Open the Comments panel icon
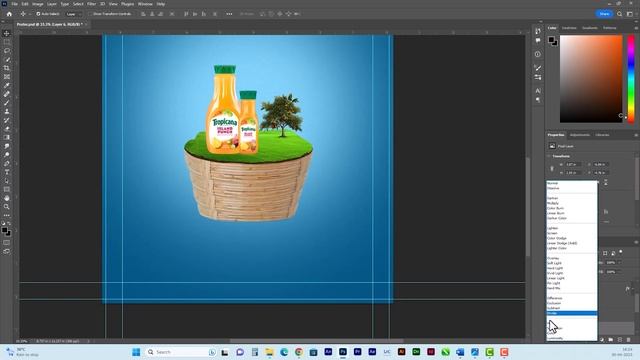This screenshot has height=360, width=640. pyautogui.click(x=538, y=40)
